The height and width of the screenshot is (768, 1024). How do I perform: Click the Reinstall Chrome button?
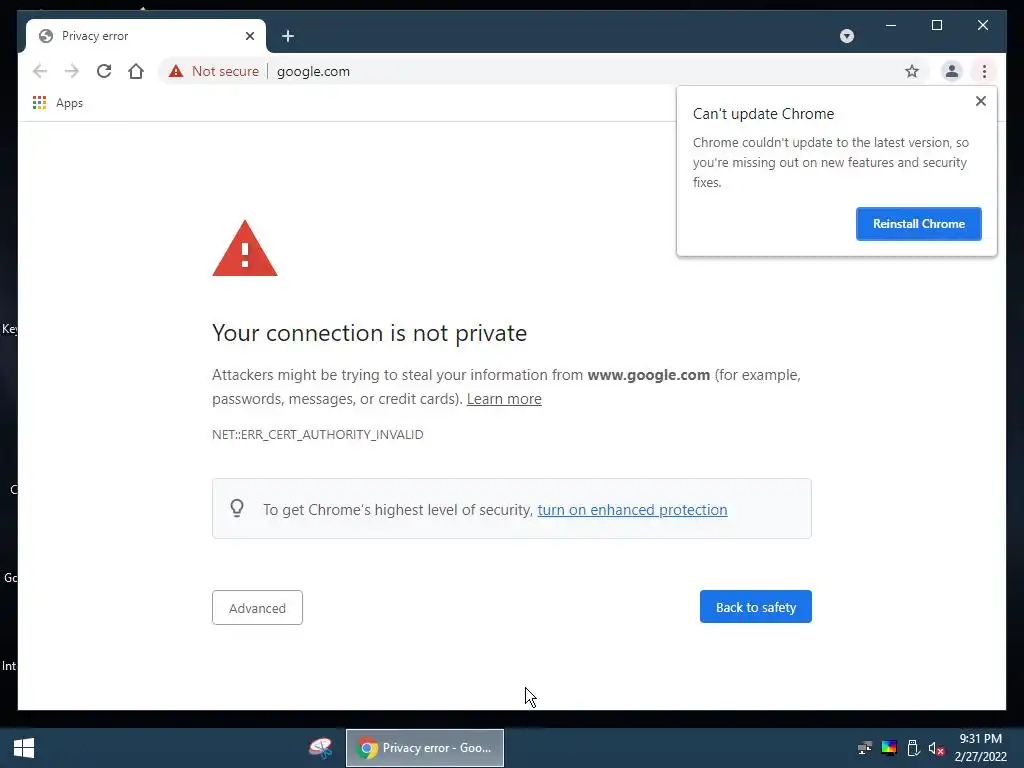pyautogui.click(x=918, y=224)
